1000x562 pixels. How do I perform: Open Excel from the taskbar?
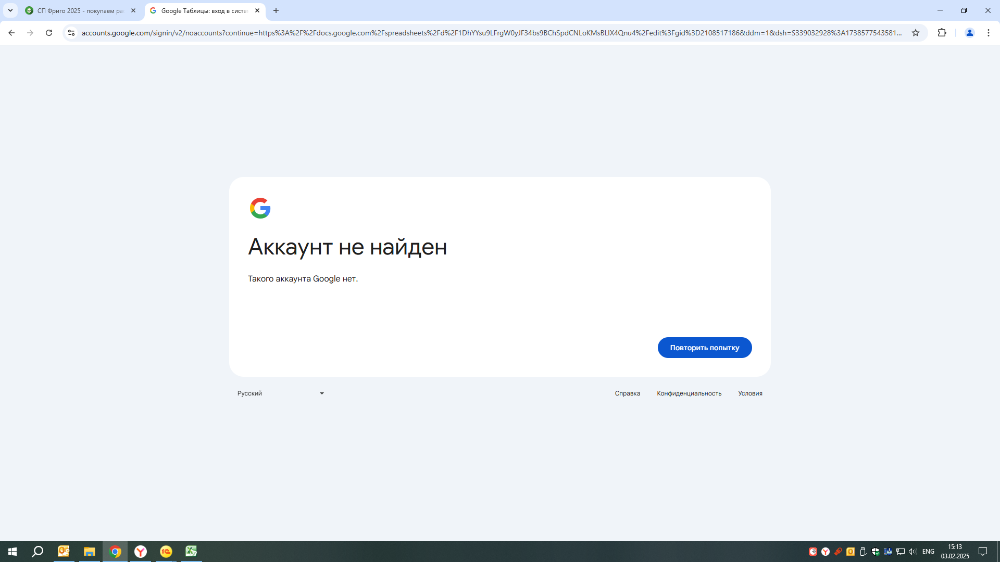click(x=191, y=551)
